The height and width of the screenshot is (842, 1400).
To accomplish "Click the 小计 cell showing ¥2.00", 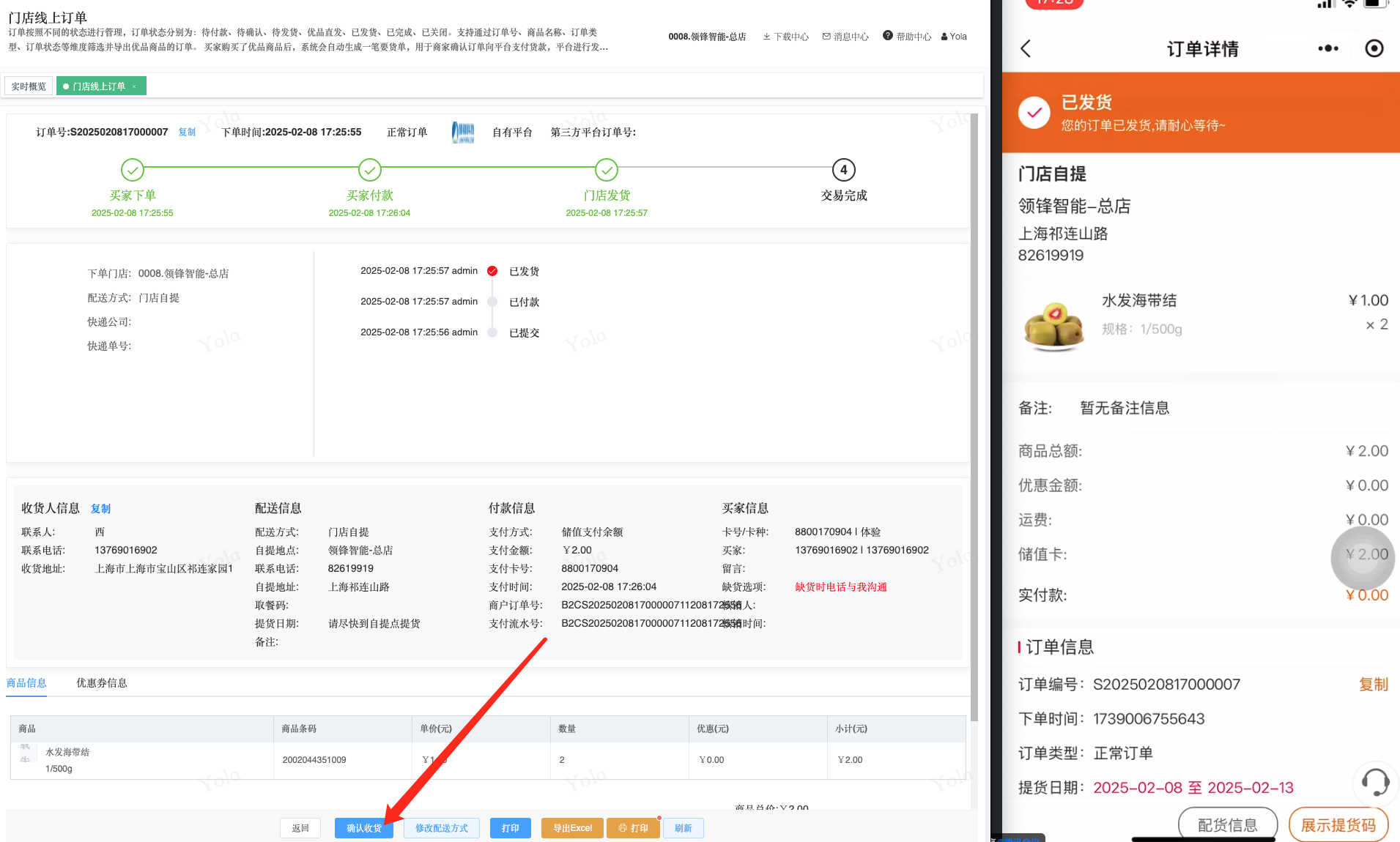I will point(850,760).
